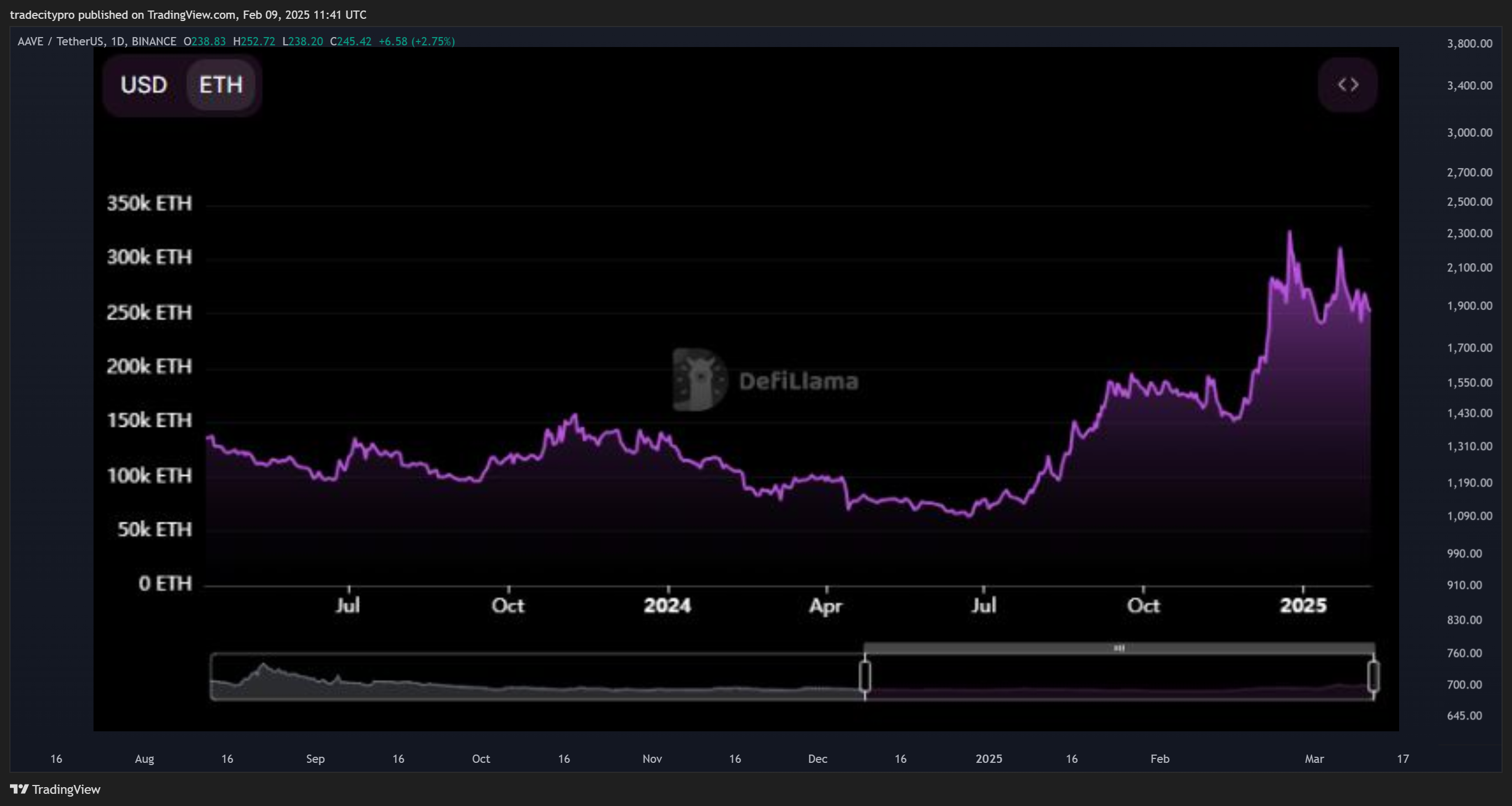This screenshot has height=806, width=1512.
Task: Click the left range slider handle
Action: [x=864, y=677]
